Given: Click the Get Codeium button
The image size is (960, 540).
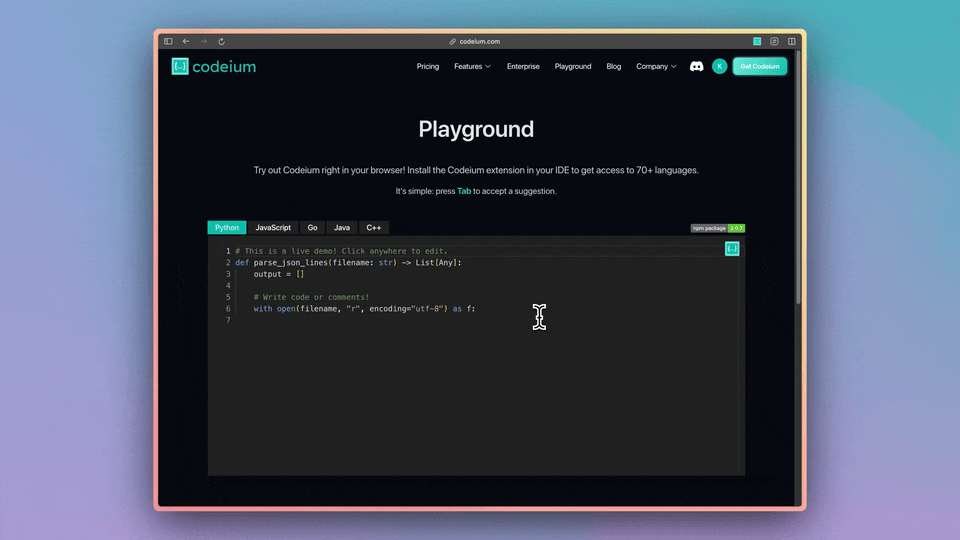Looking at the screenshot, I should (760, 66).
